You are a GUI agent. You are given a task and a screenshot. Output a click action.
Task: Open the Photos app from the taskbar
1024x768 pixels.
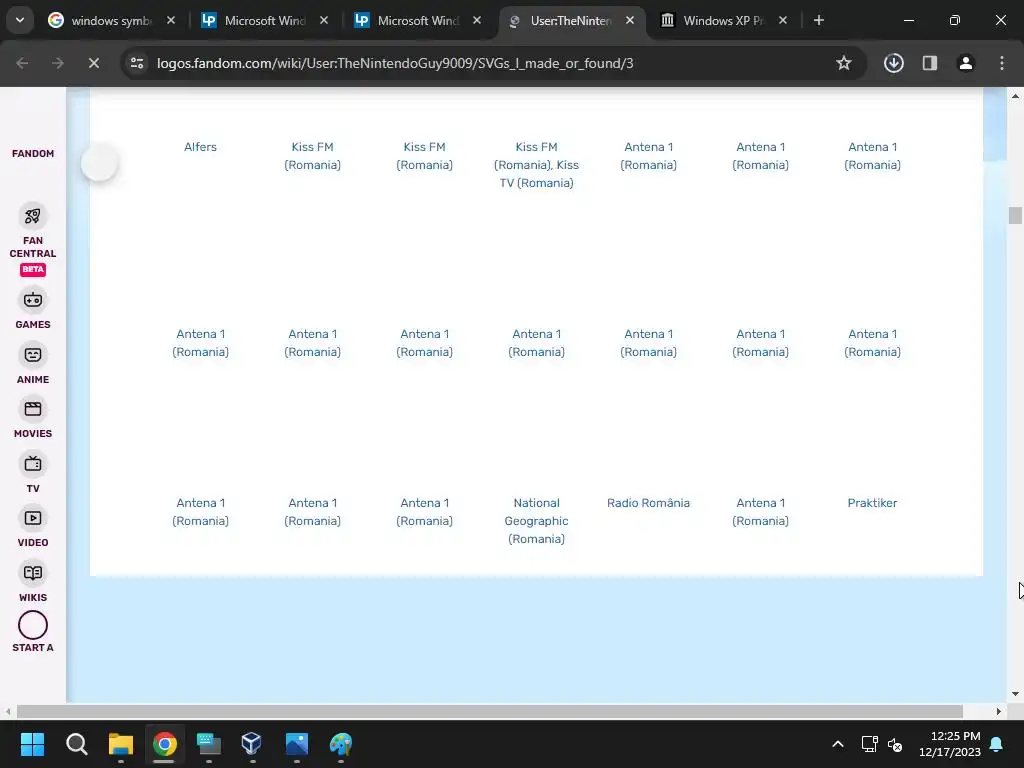[x=296, y=744]
